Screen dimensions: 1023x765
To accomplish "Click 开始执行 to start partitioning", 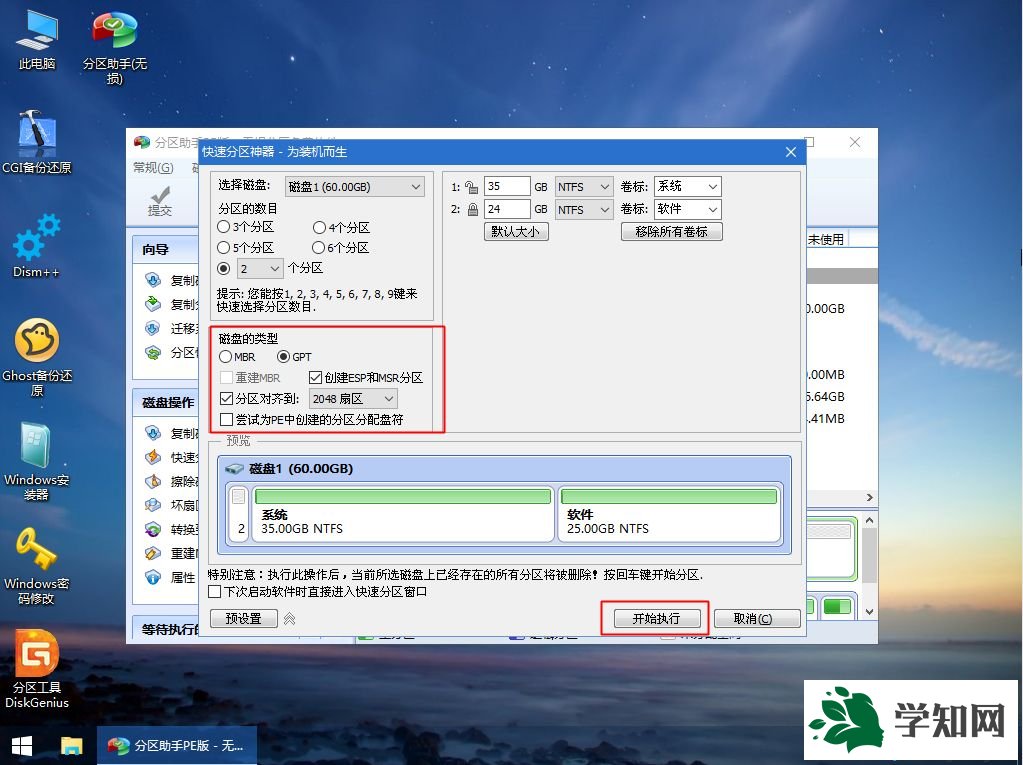I will (x=655, y=617).
